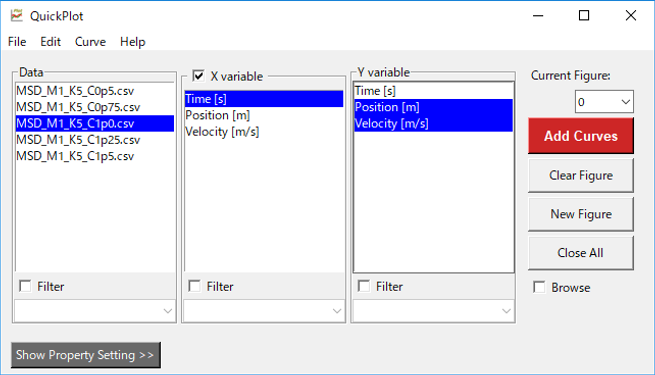Image resolution: width=655 pixels, height=375 pixels.
Task: Expand the X variable filter combo box
Action: 264,311
